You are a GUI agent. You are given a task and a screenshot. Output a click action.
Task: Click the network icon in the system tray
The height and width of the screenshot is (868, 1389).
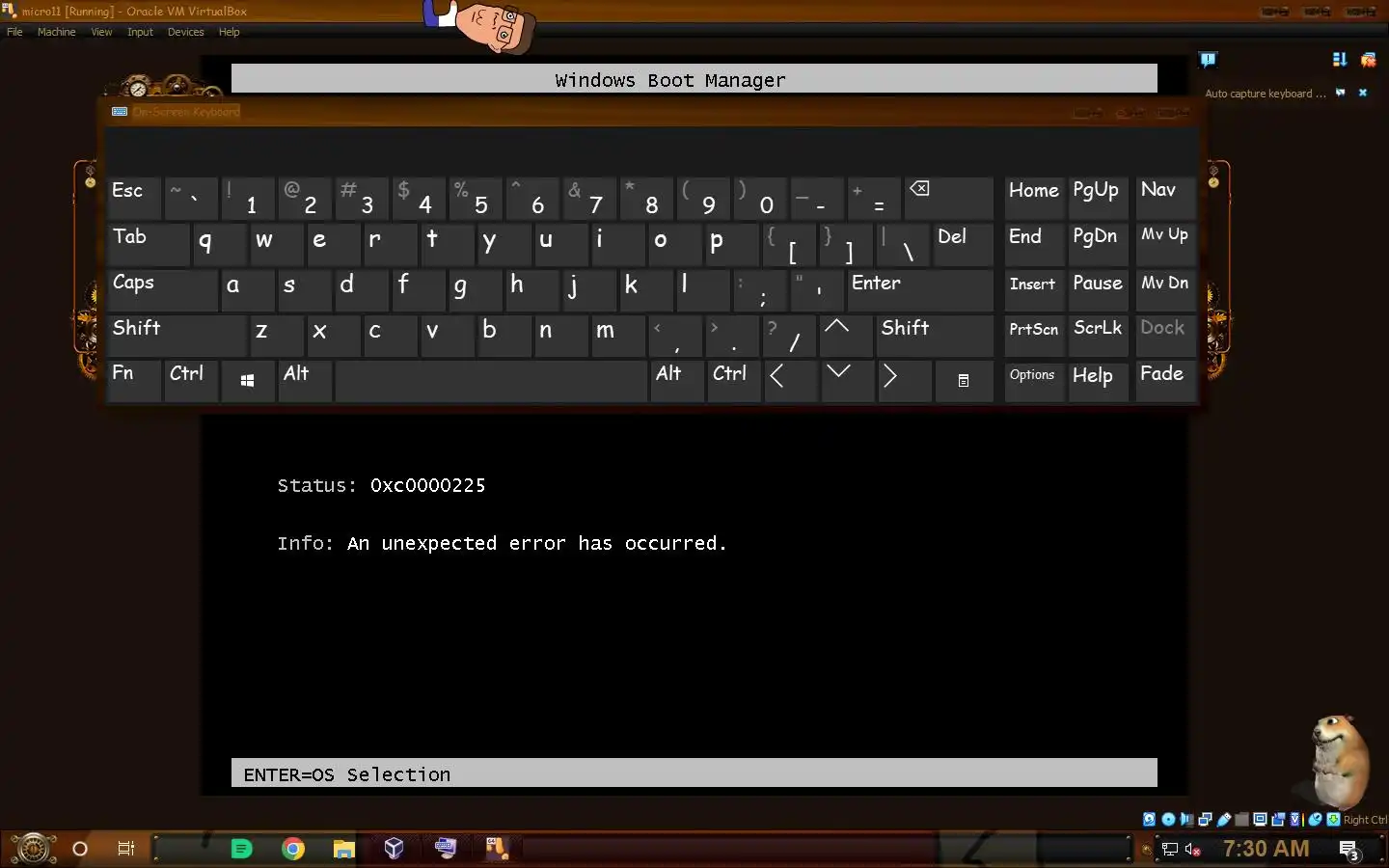[1170, 850]
